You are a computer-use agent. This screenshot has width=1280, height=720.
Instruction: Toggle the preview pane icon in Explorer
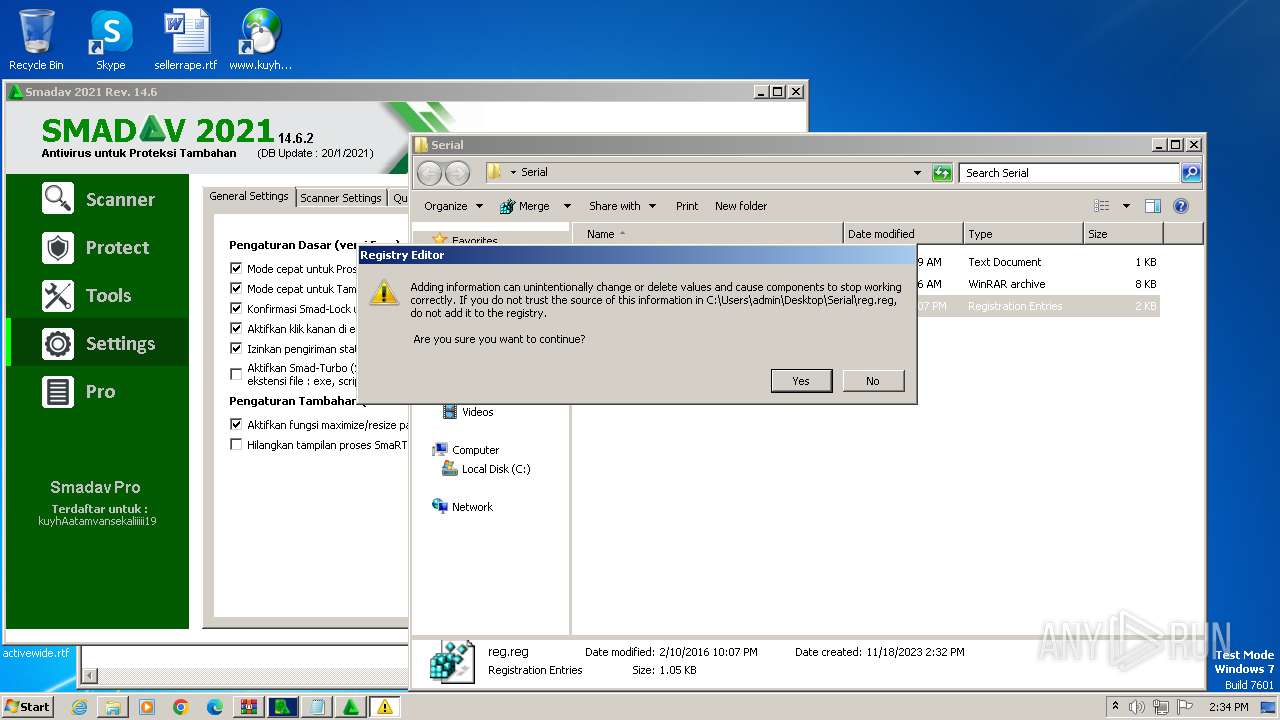point(1152,206)
